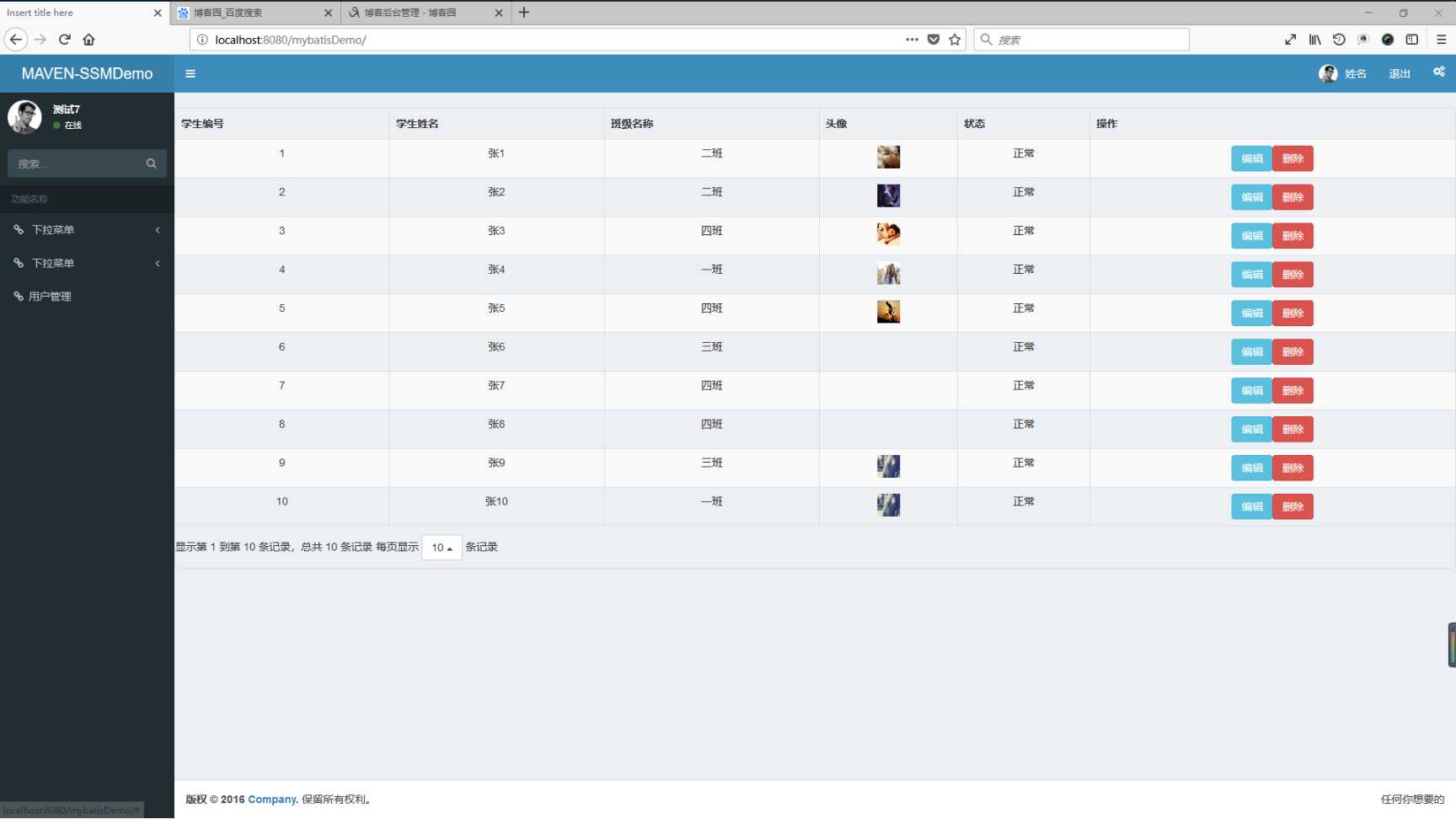Click the sidebar search magnifier icon

(x=151, y=163)
